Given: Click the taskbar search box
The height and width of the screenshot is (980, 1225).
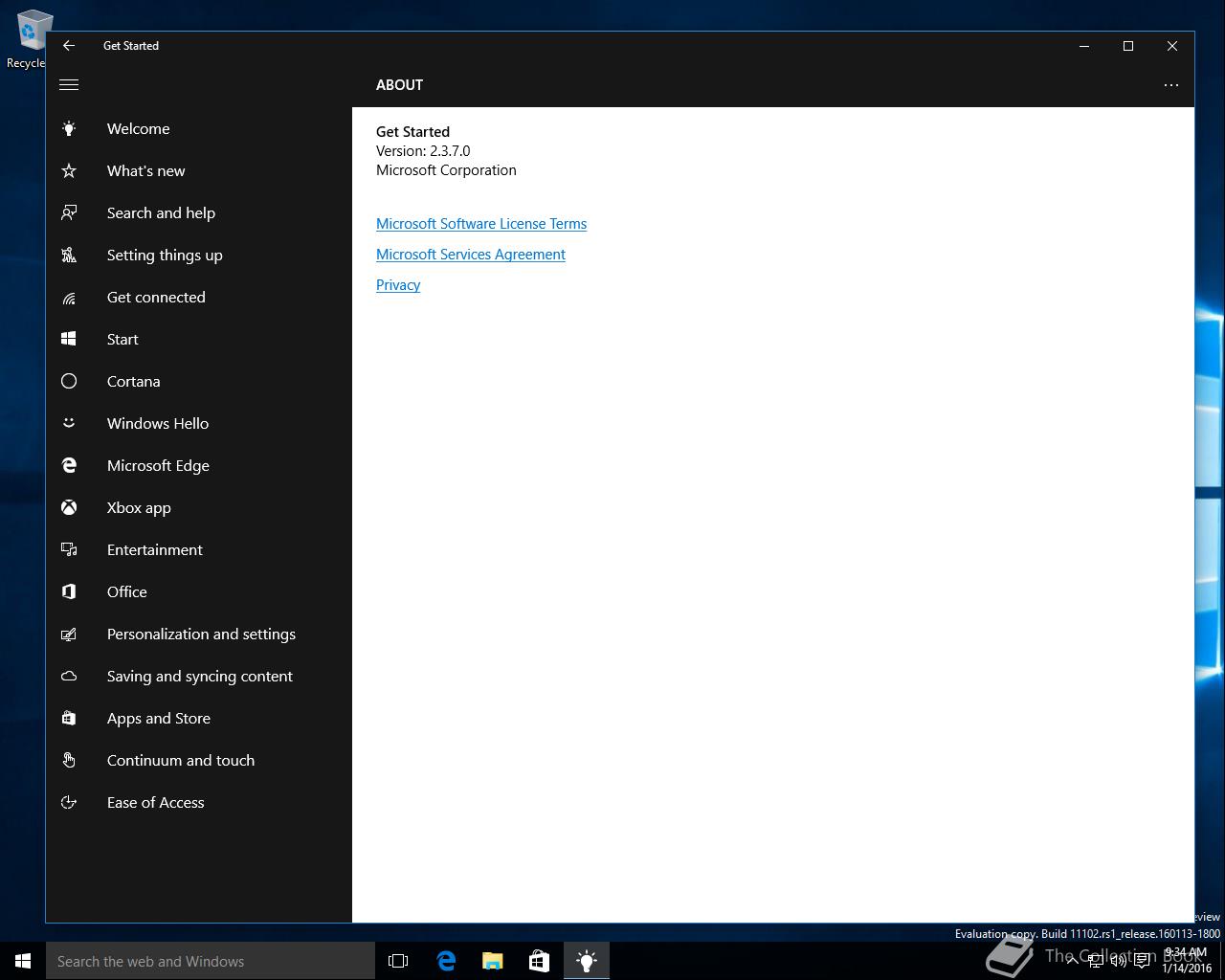Looking at the screenshot, I should tap(211, 961).
